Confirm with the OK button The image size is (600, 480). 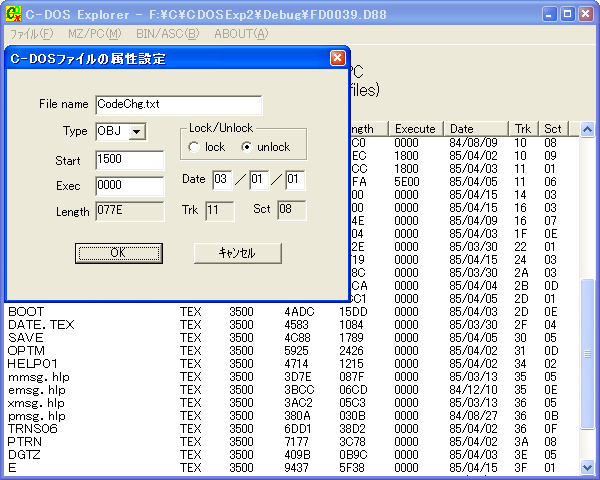coord(119,253)
